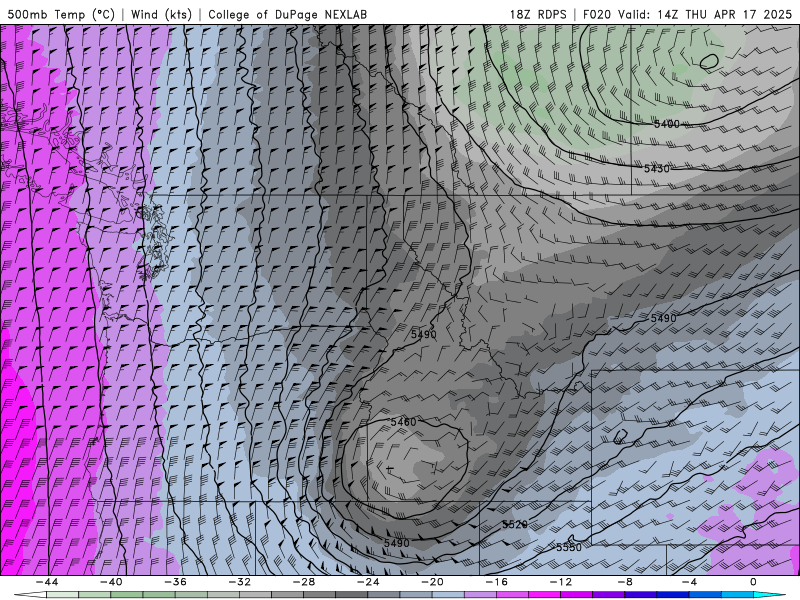Click the 5460 closed-low contour label
The image size is (800, 600).
[404, 422]
